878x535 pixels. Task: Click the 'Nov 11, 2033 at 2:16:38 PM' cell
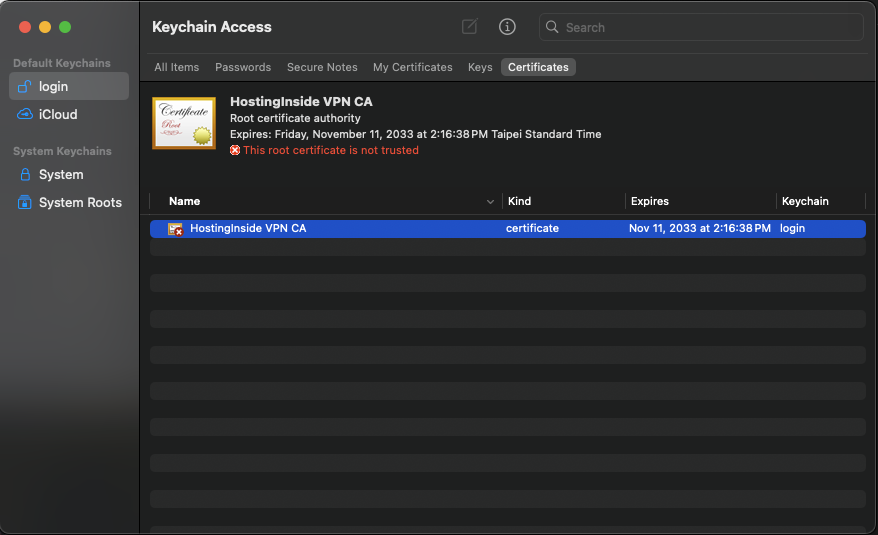699,228
